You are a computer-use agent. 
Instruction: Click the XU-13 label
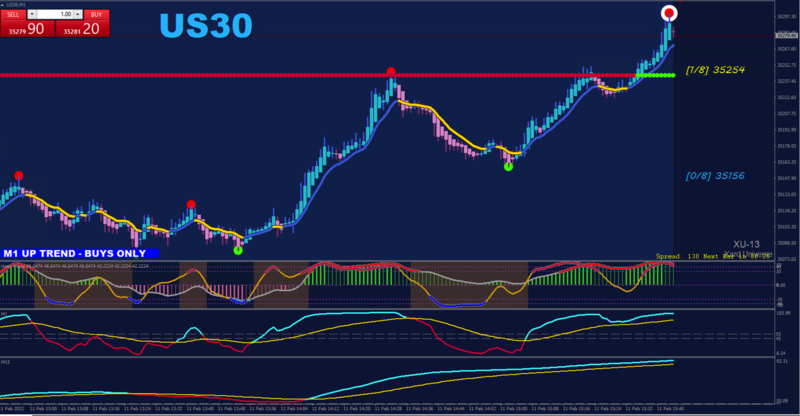coord(746,244)
